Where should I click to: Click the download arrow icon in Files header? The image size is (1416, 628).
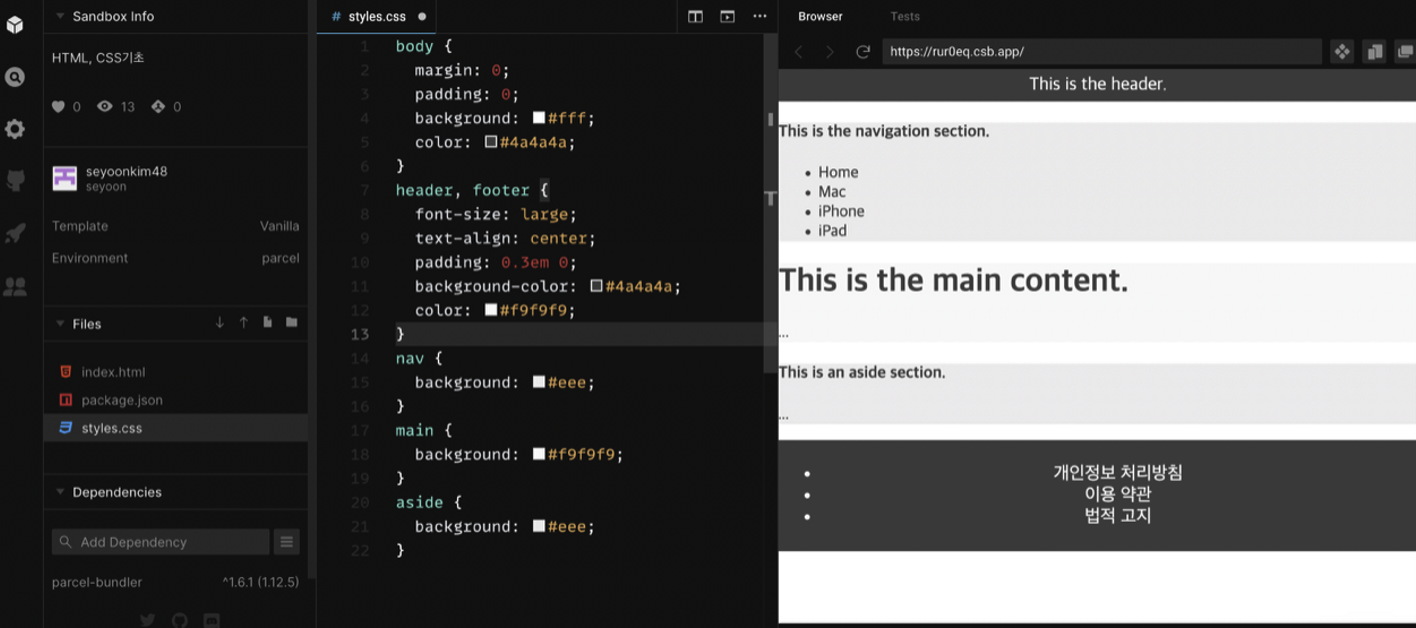220,323
